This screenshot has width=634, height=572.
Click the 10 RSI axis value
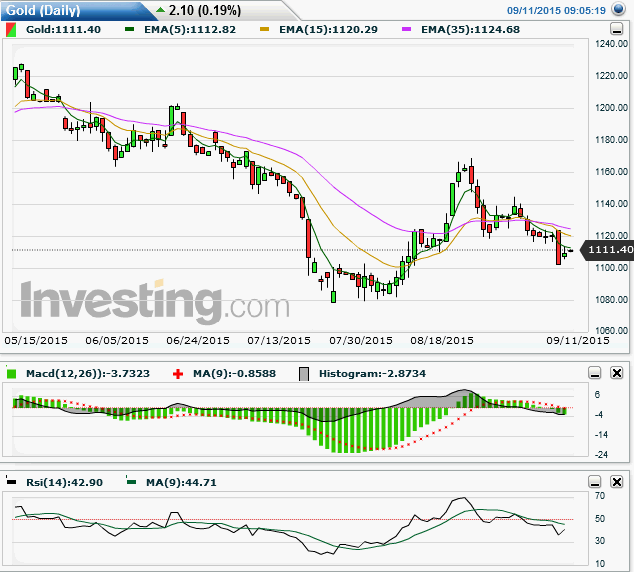[600, 564]
